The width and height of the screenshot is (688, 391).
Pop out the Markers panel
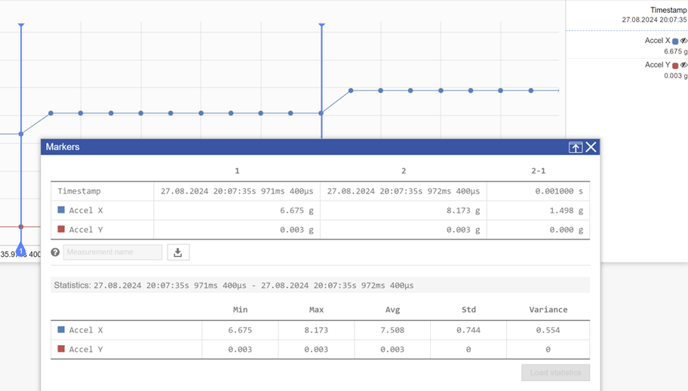pos(575,147)
